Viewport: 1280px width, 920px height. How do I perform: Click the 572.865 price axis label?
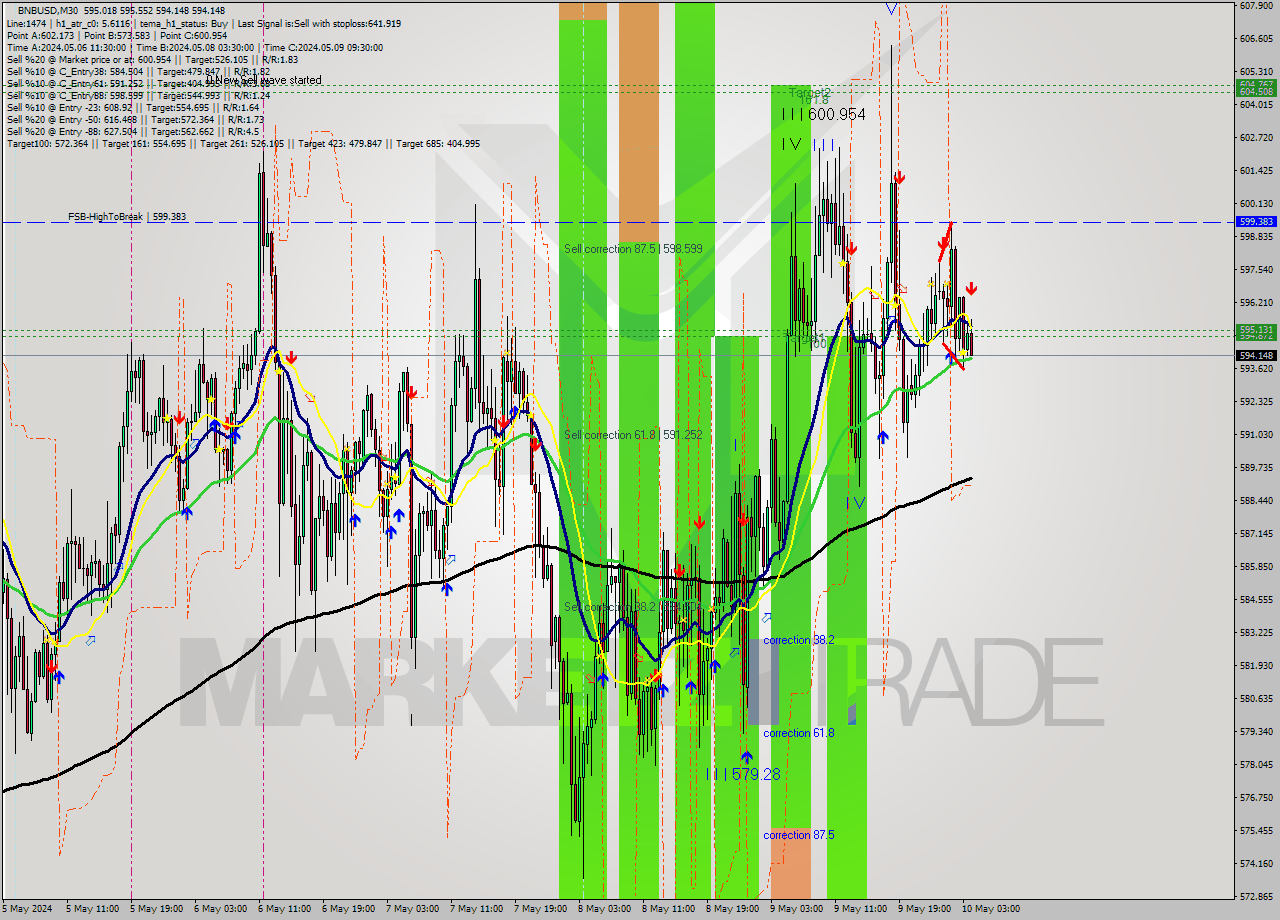tap(1256, 897)
